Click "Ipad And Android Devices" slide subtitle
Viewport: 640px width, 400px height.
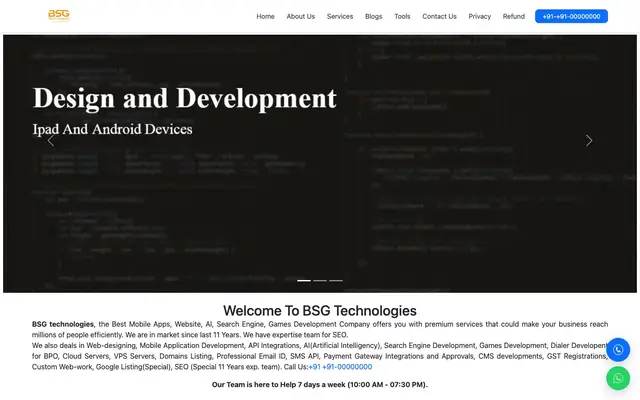[112, 129]
